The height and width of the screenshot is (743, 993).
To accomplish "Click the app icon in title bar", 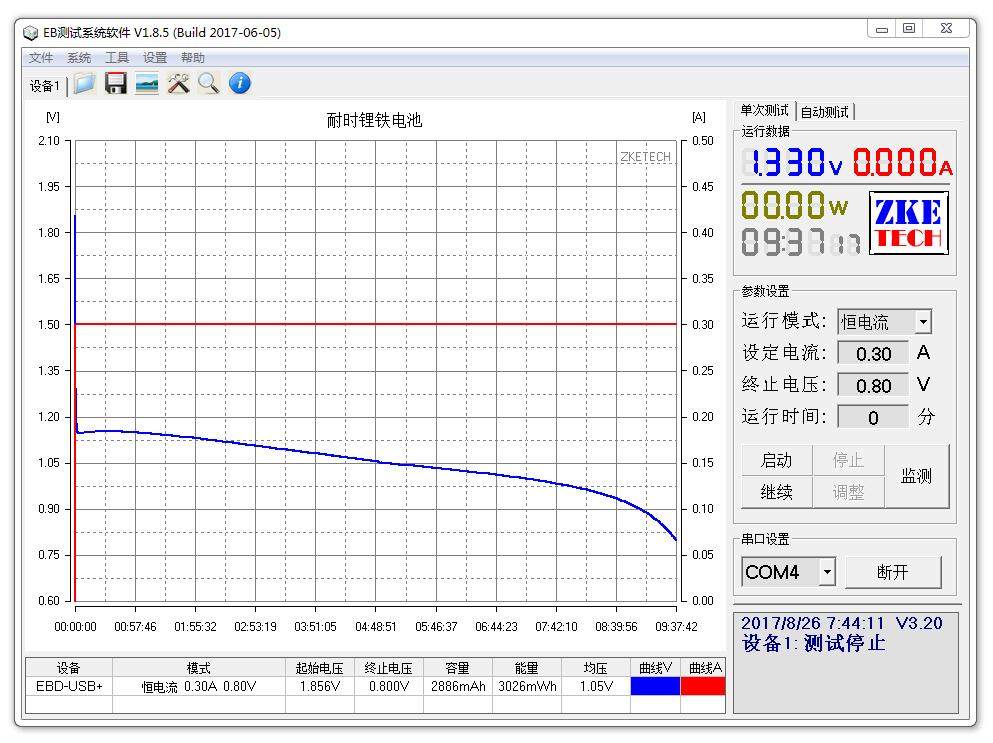I will click(31, 33).
